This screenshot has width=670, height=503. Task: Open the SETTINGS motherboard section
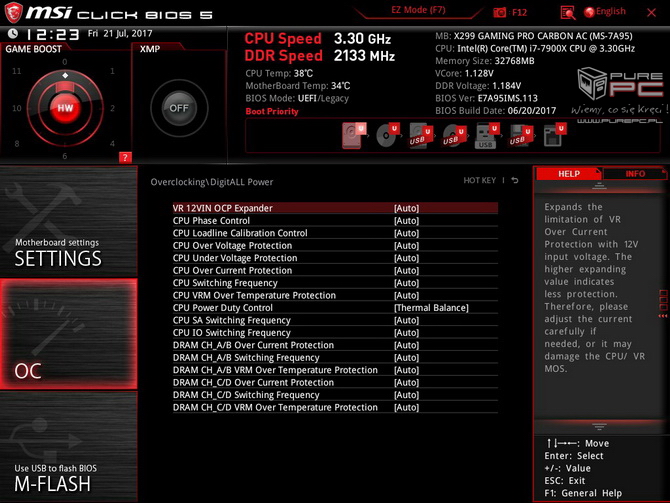coord(68,221)
